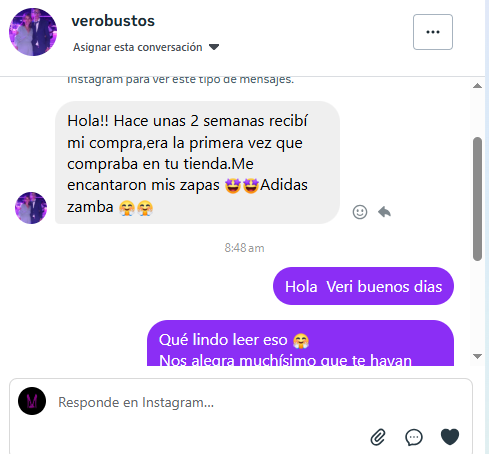This screenshot has width=489, height=454.
Task: Click the scroll up arrow of the chat
Action: click(x=477, y=86)
